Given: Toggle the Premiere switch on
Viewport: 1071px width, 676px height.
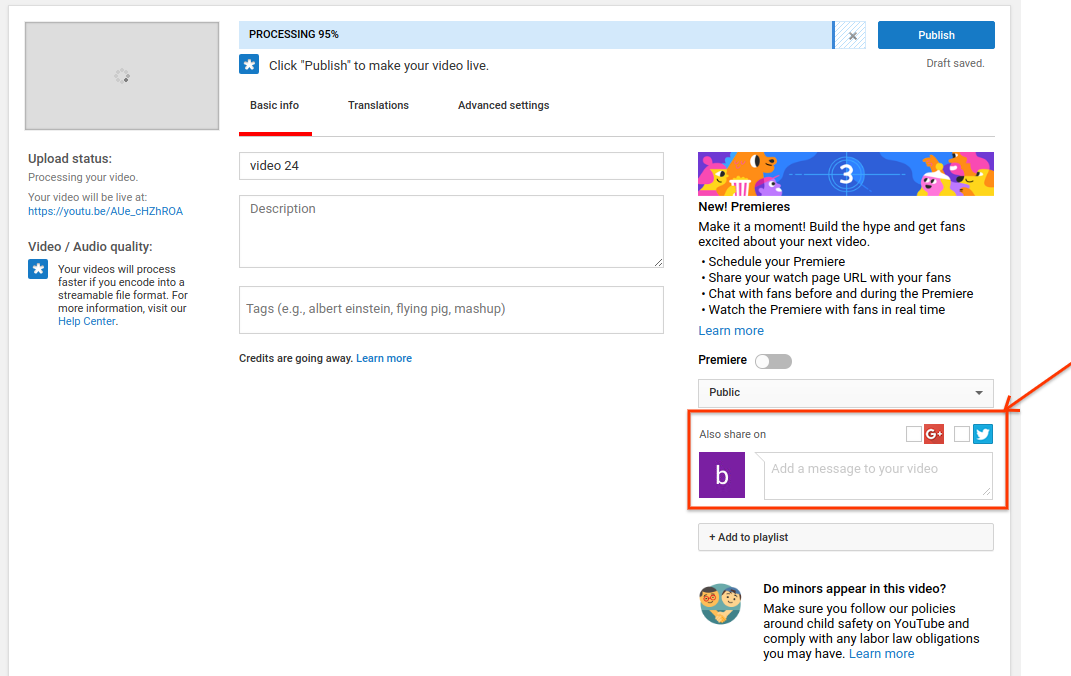Looking at the screenshot, I should click(x=773, y=360).
